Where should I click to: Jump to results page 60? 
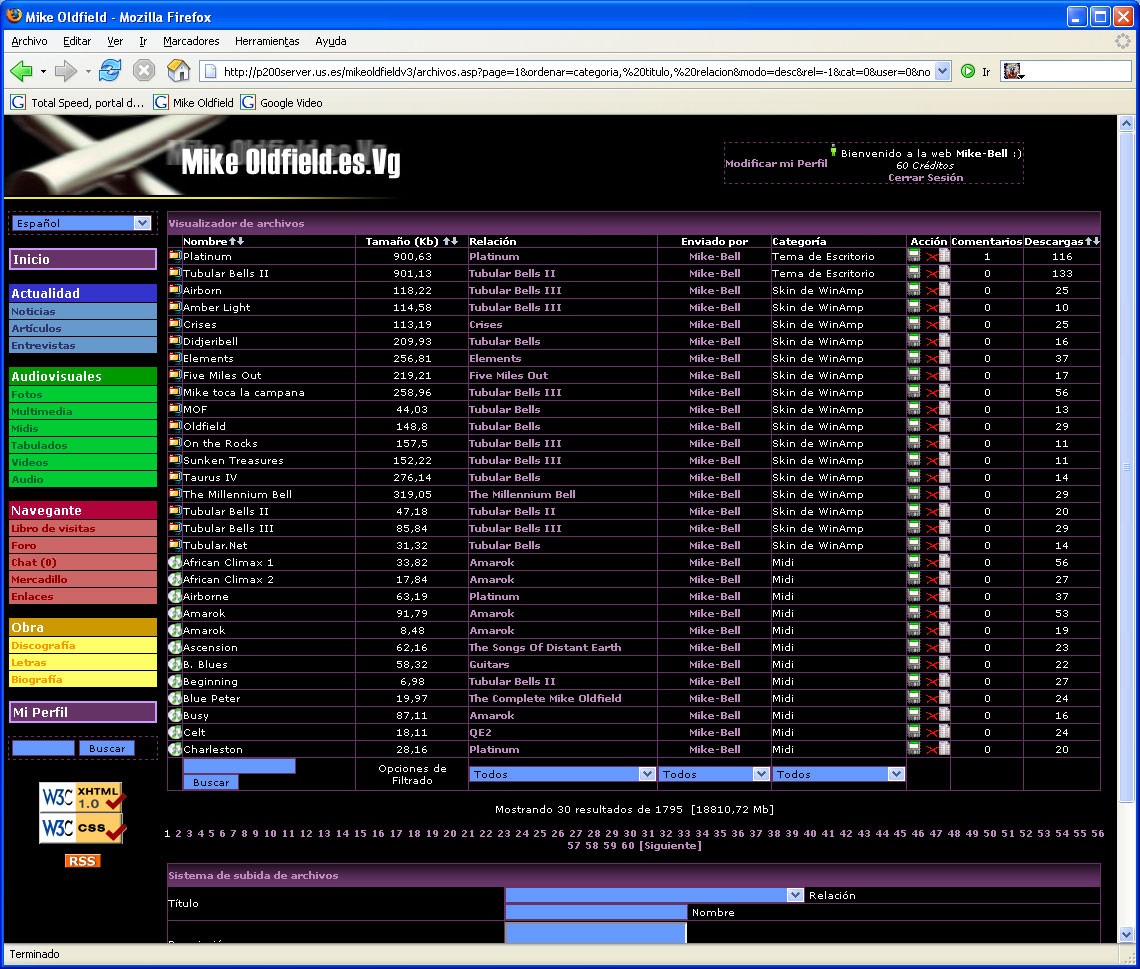tap(627, 845)
